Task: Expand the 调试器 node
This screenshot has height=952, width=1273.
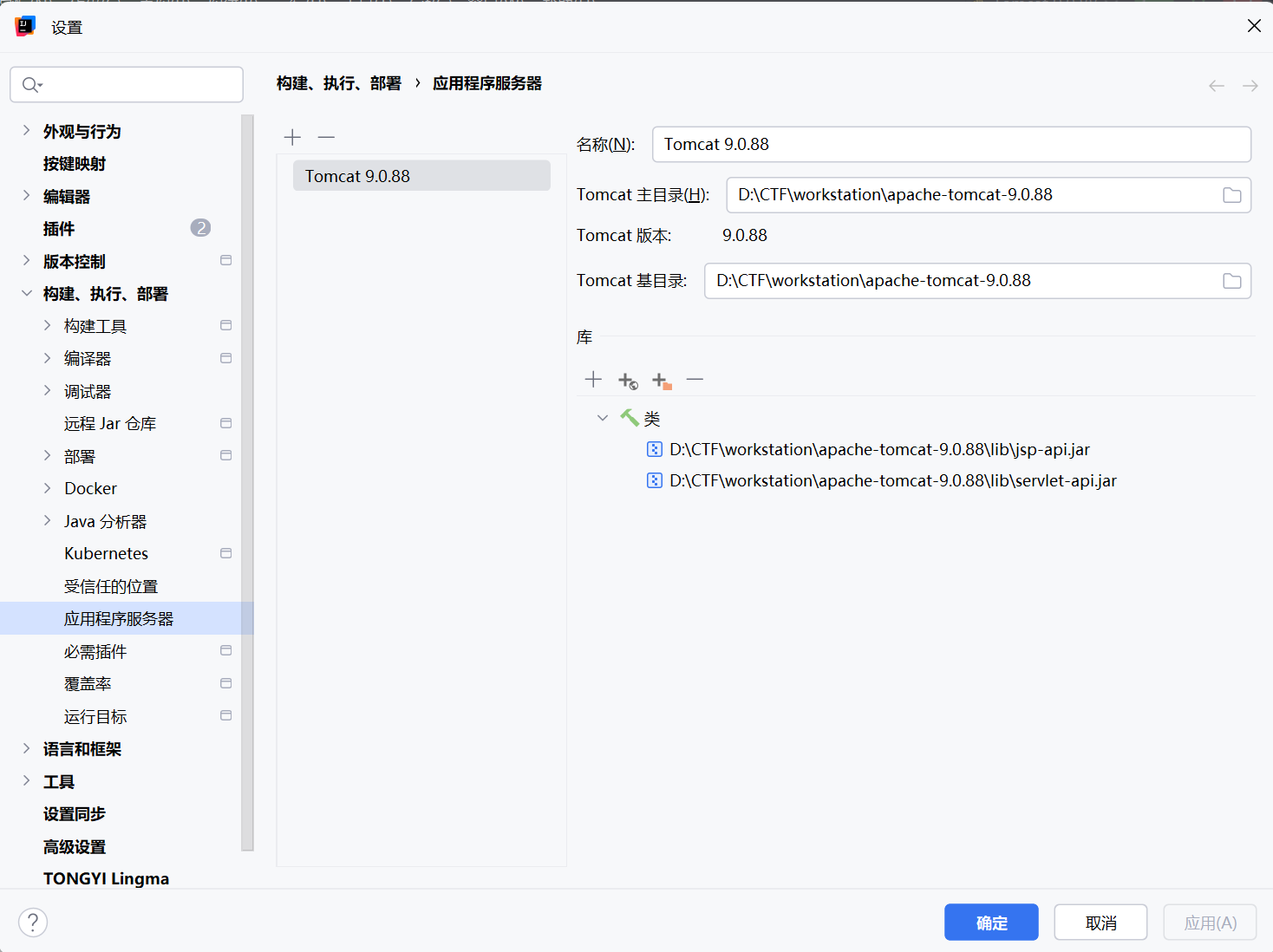Action: [47, 390]
